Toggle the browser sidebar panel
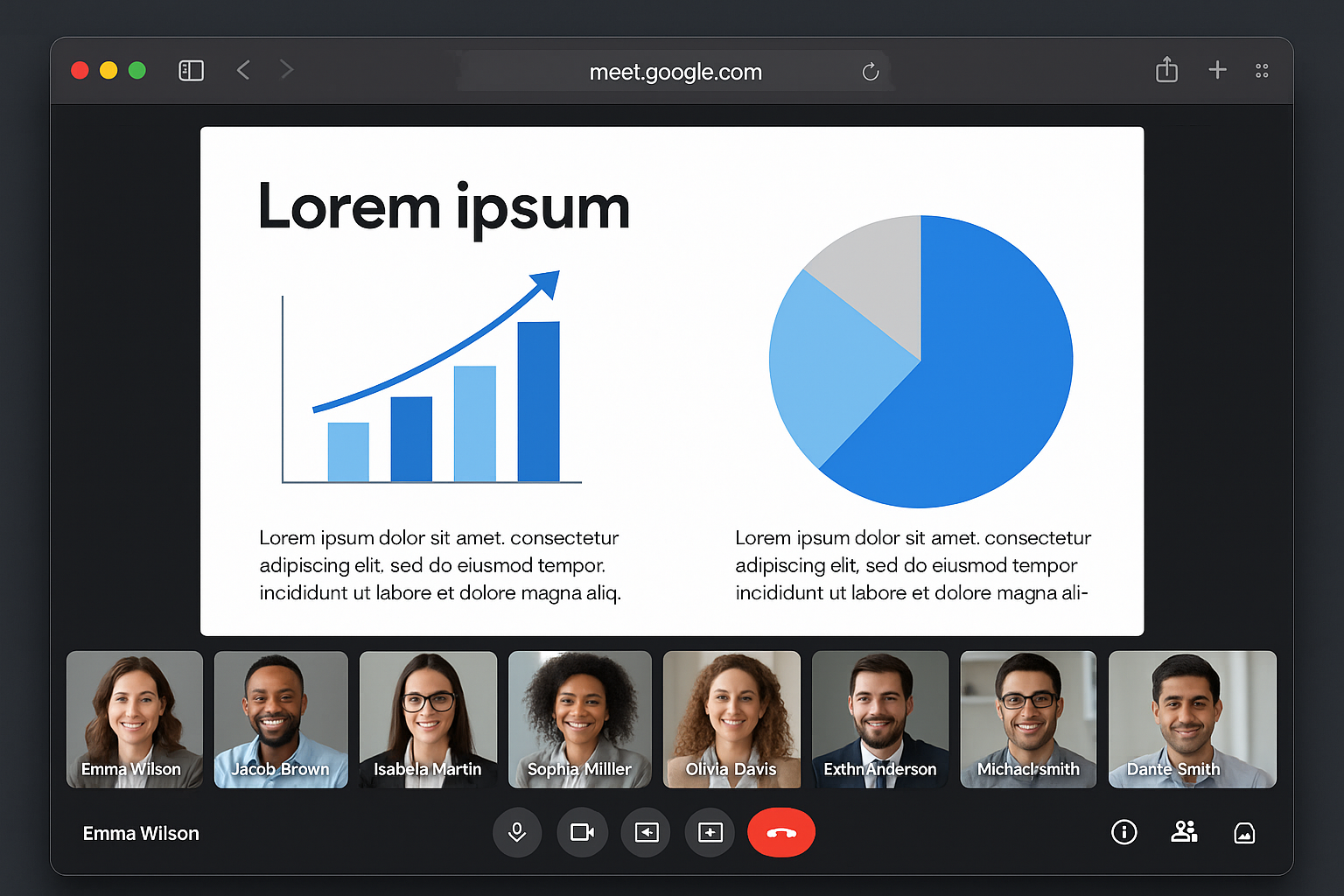1344x896 pixels. click(191, 70)
